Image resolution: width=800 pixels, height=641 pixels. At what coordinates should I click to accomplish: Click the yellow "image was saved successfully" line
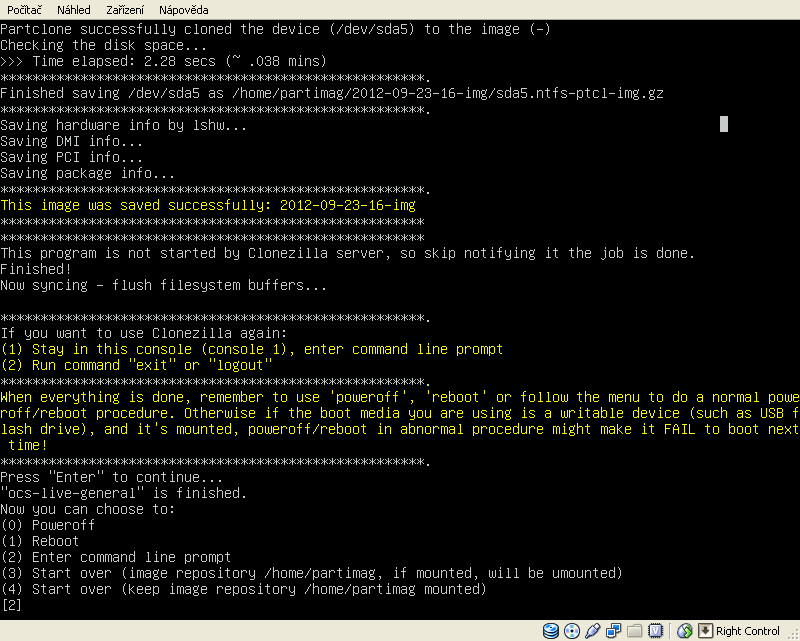click(208, 205)
